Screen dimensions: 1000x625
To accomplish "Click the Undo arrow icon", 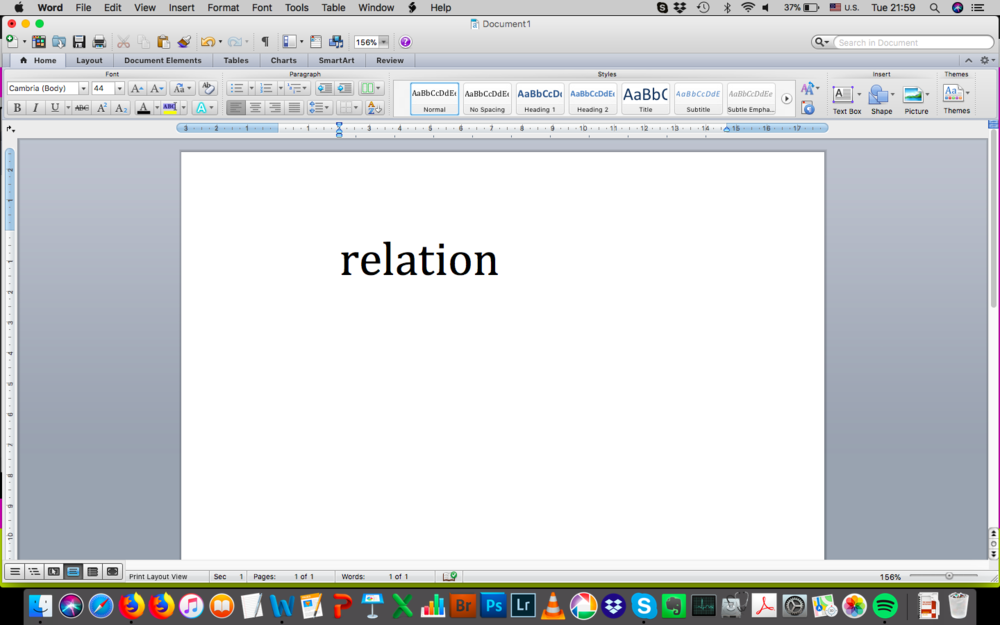I will pos(206,42).
